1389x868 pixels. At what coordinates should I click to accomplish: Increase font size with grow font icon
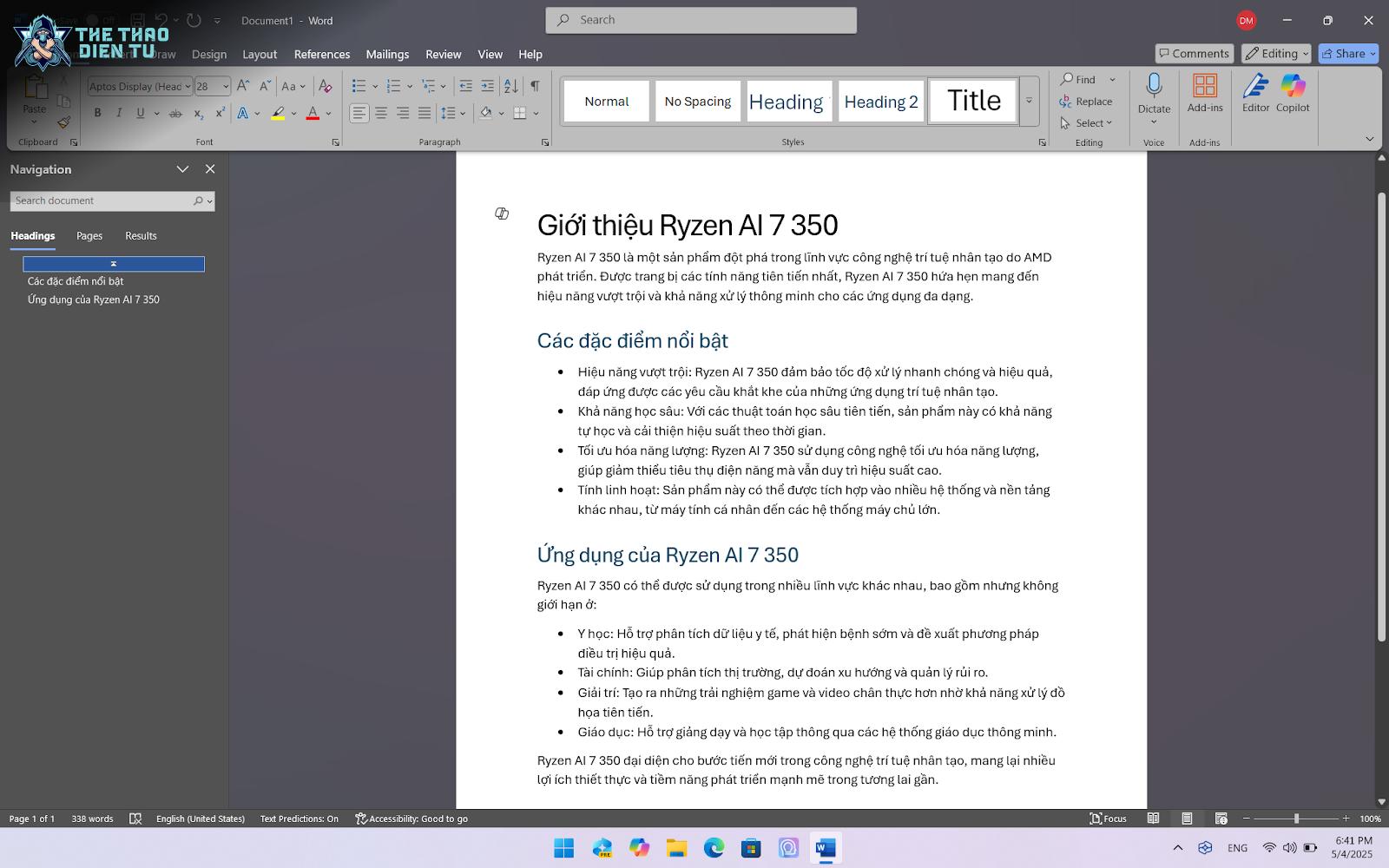(x=243, y=86)
